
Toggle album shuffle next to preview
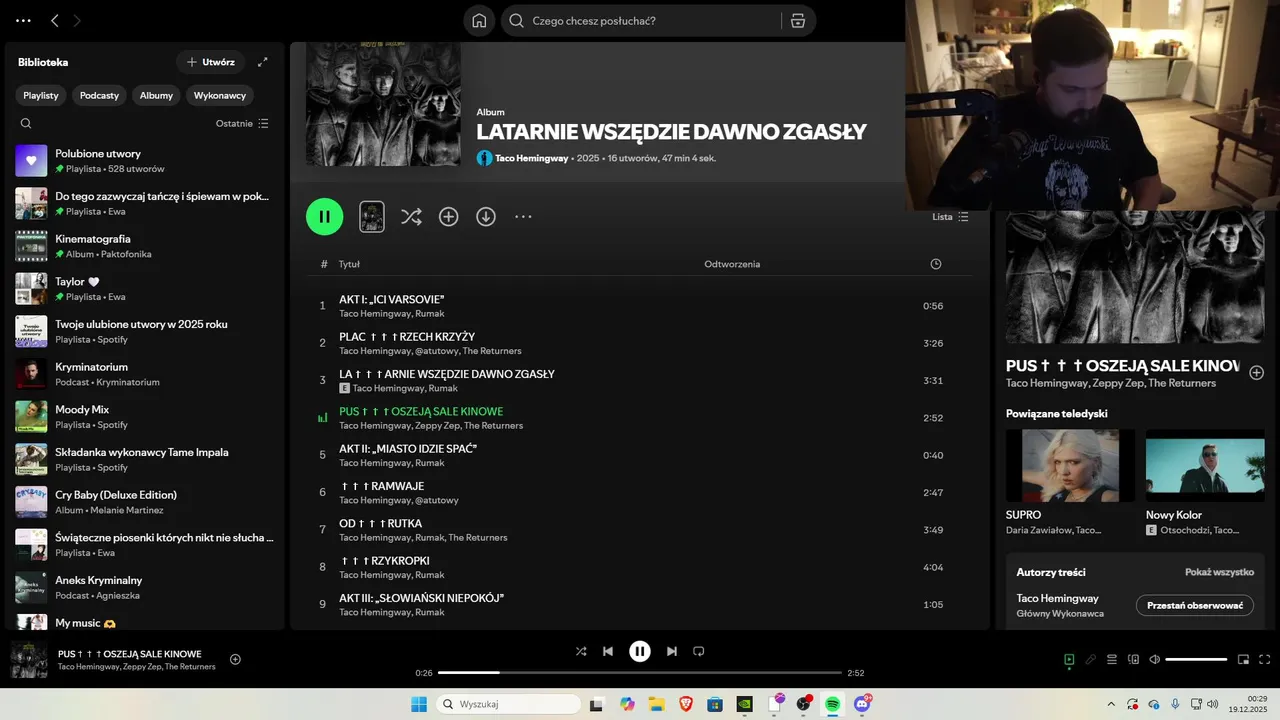coord(411,216)
